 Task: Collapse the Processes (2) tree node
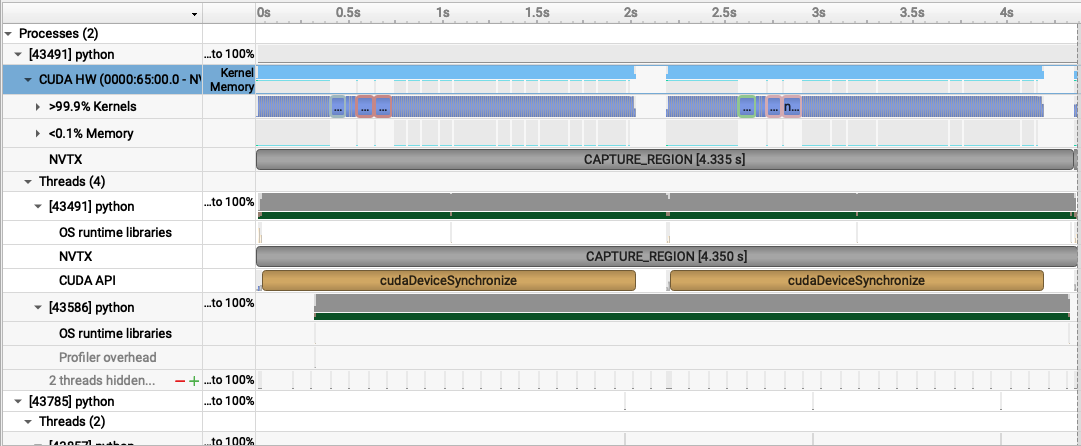8,33
